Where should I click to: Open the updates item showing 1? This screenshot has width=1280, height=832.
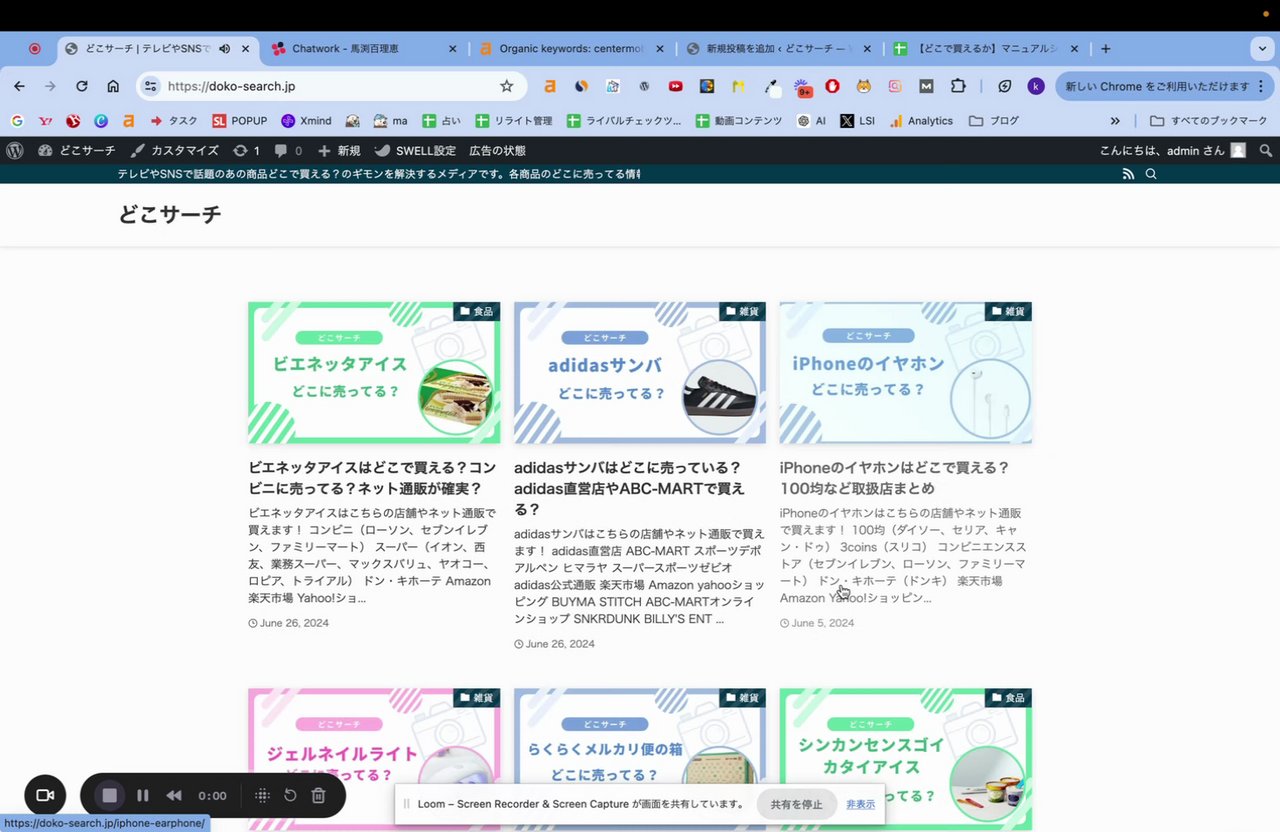coord(246,150)
